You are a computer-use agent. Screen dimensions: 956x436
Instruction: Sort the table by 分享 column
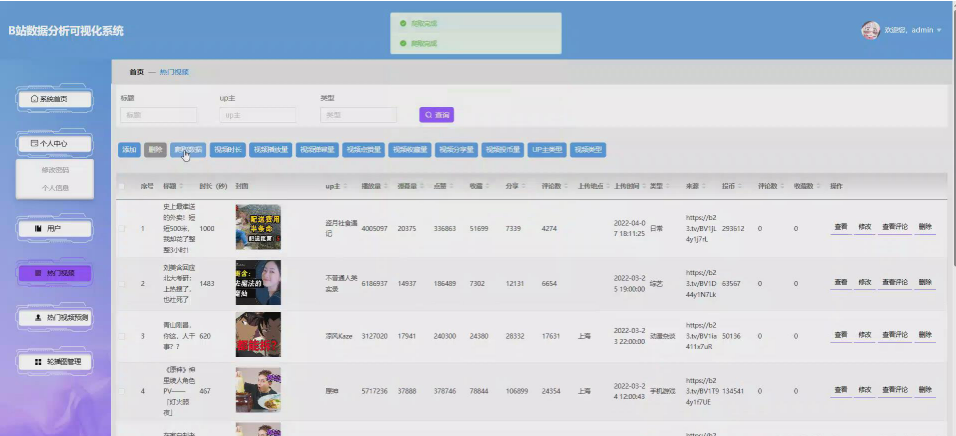(523, 186)
